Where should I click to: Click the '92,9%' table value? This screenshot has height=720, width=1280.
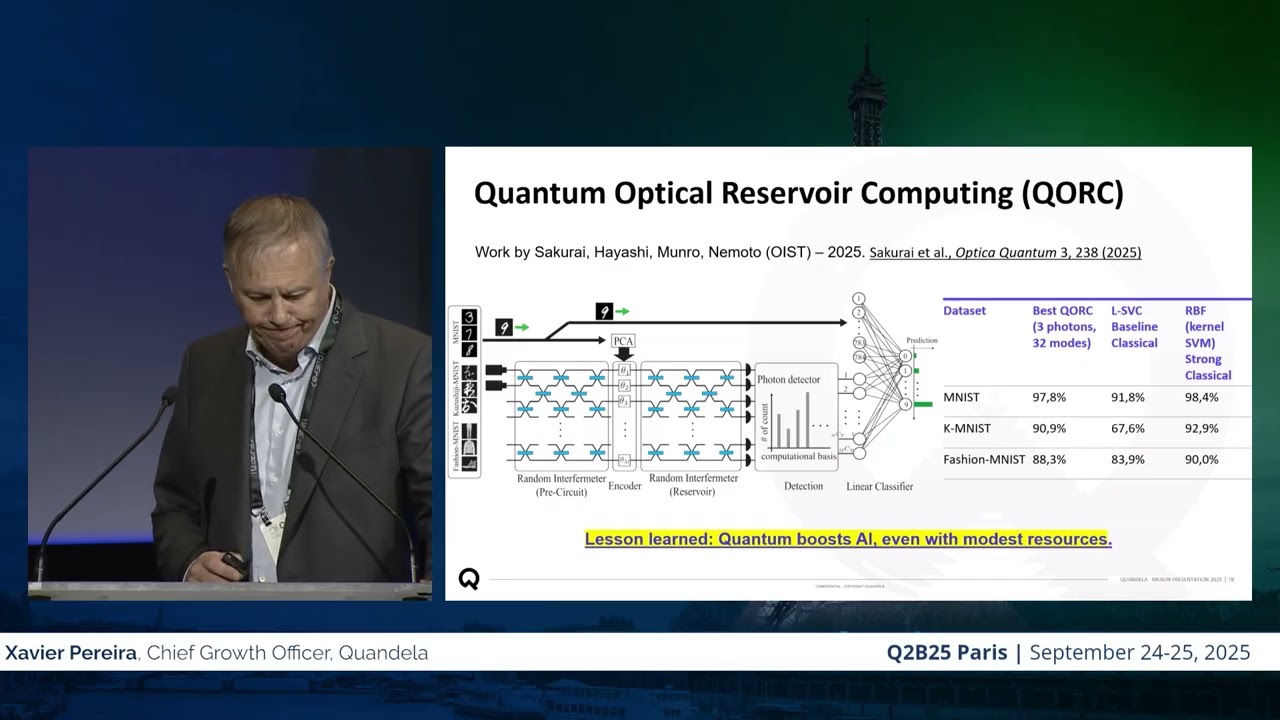click(1201, 429)
